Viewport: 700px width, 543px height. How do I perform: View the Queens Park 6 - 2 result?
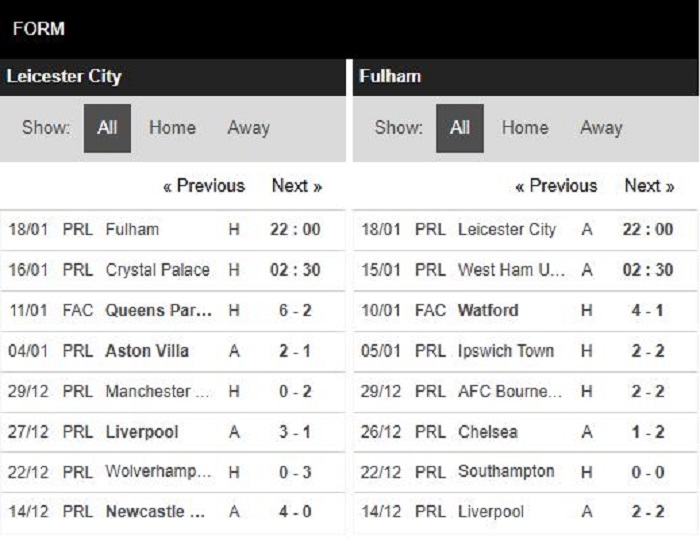coord(173,311)
